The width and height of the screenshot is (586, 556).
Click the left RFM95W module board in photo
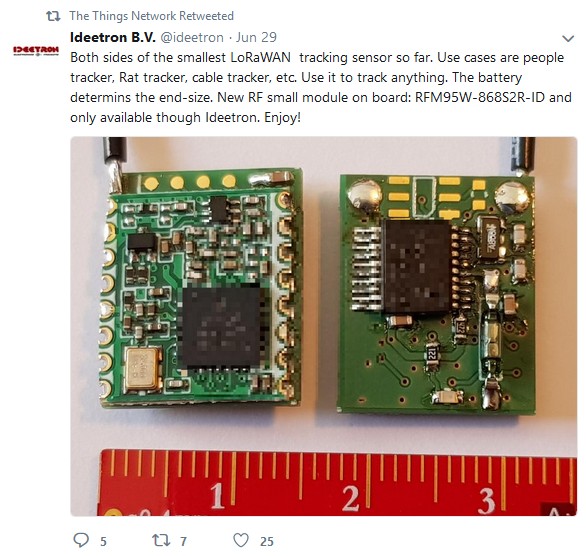coord(202,288)
